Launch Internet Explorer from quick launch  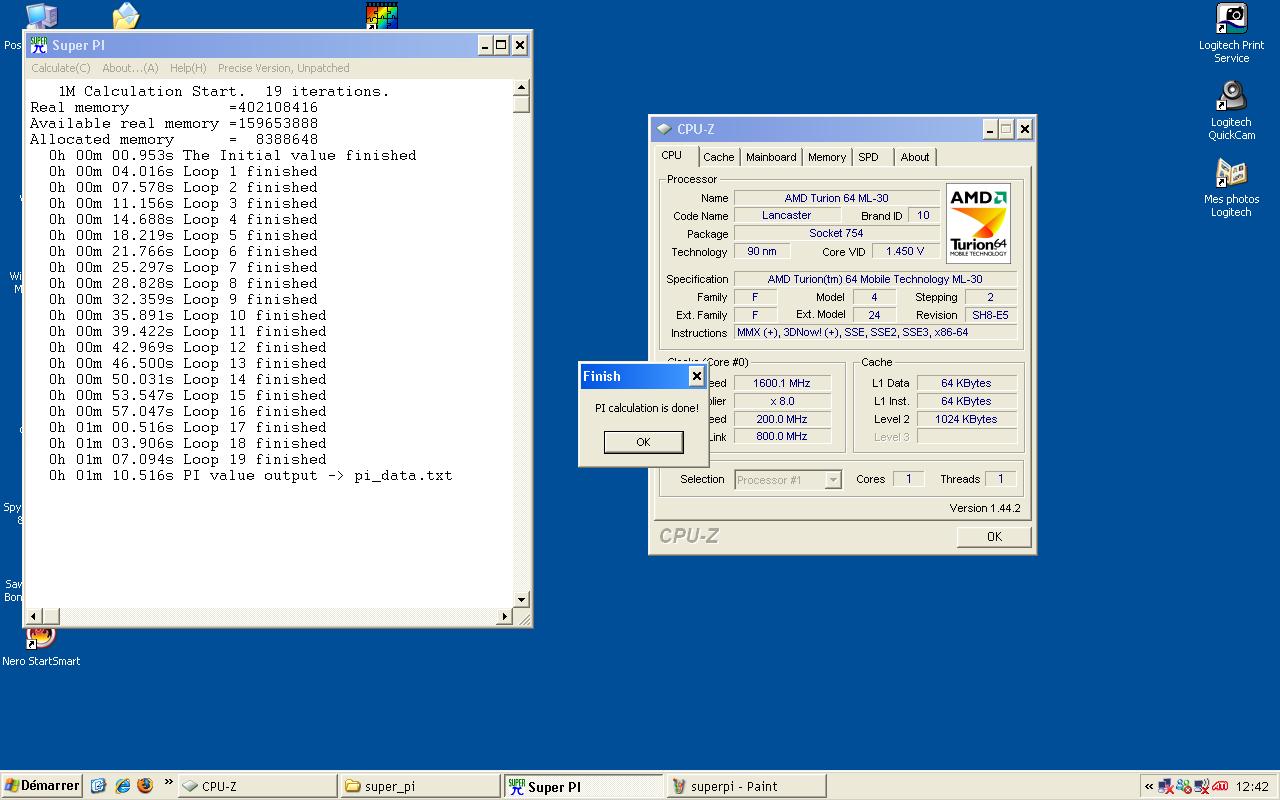(122, 786)
